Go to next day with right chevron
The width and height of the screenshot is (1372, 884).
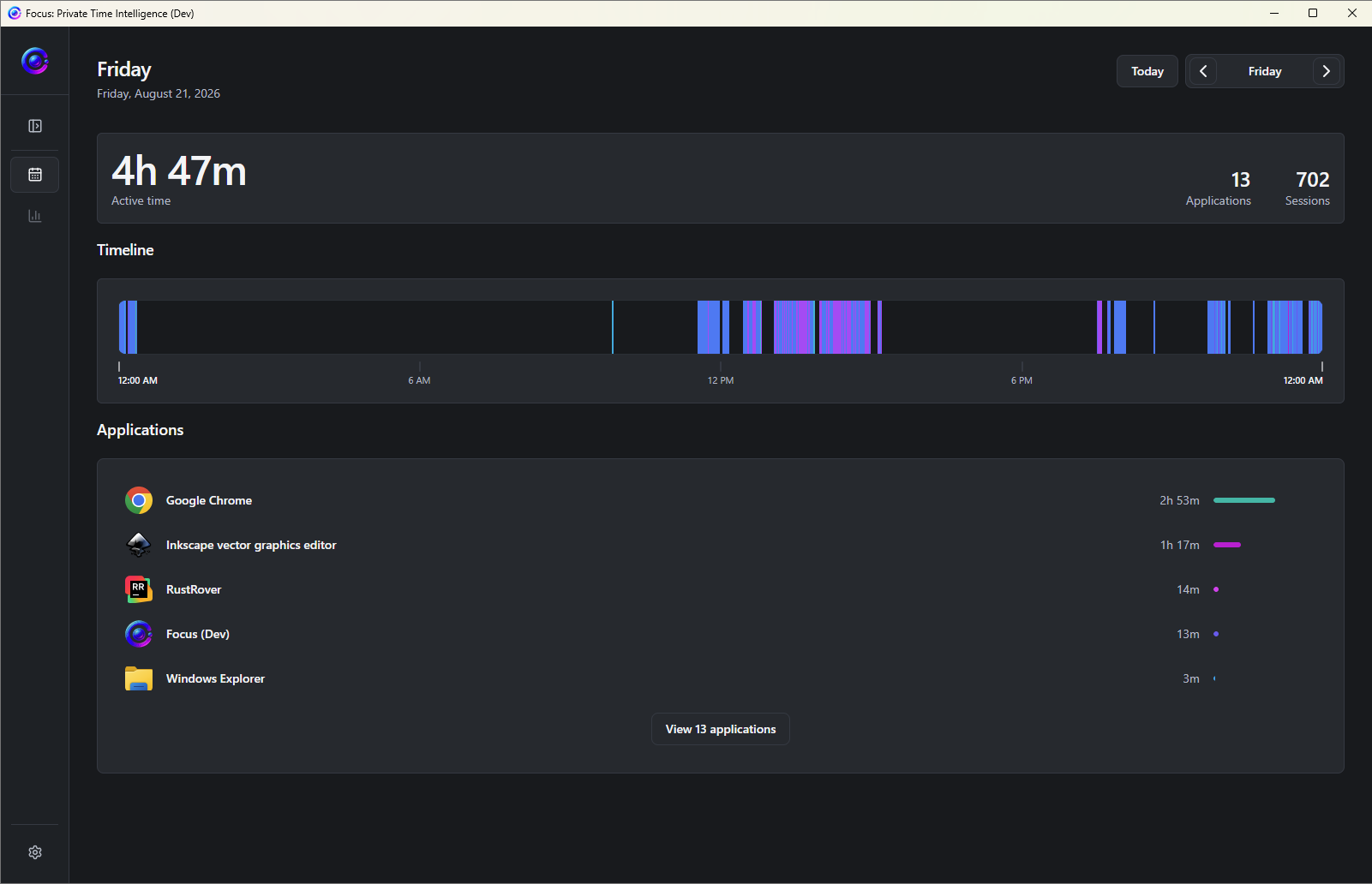click(x=1327, y=71)
